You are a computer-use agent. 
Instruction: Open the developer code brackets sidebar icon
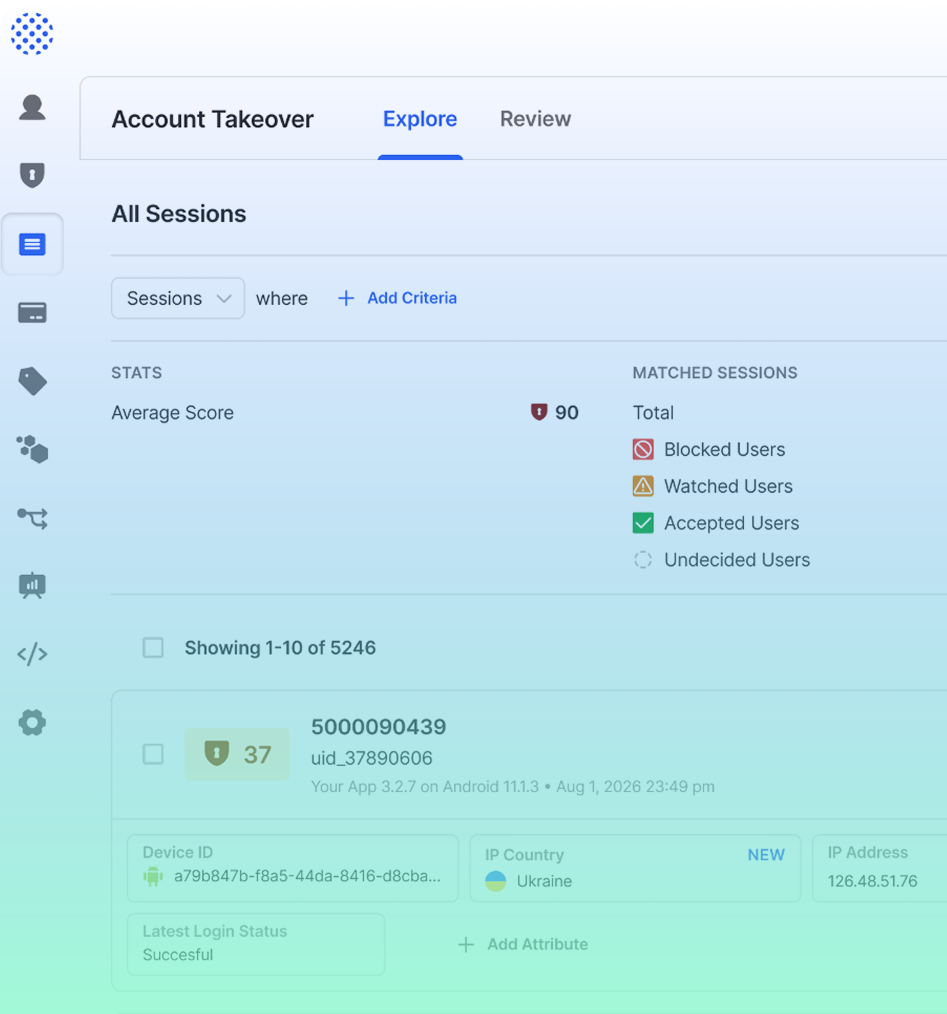pos(32,654)
